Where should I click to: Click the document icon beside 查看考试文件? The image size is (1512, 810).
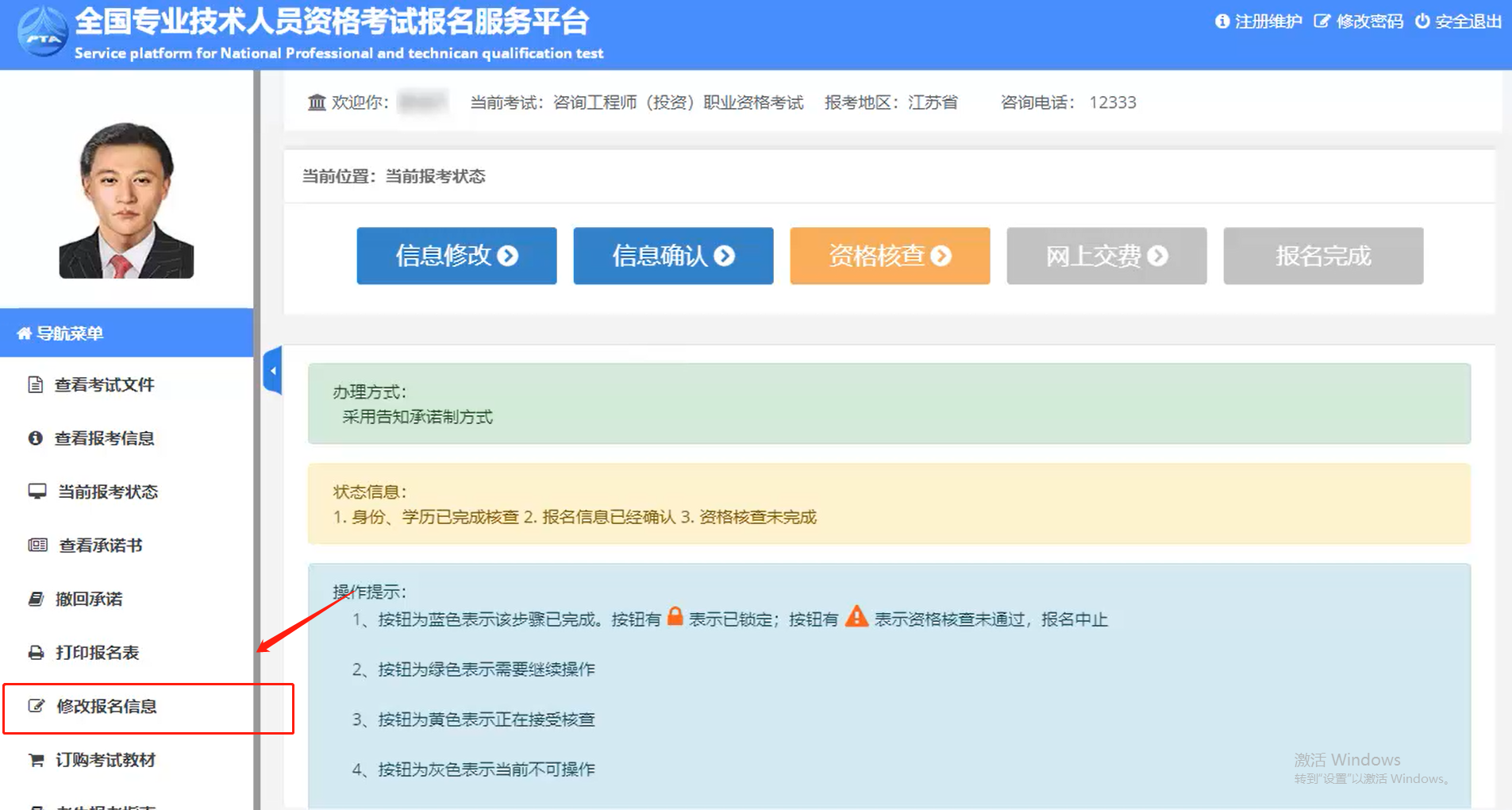36,385
